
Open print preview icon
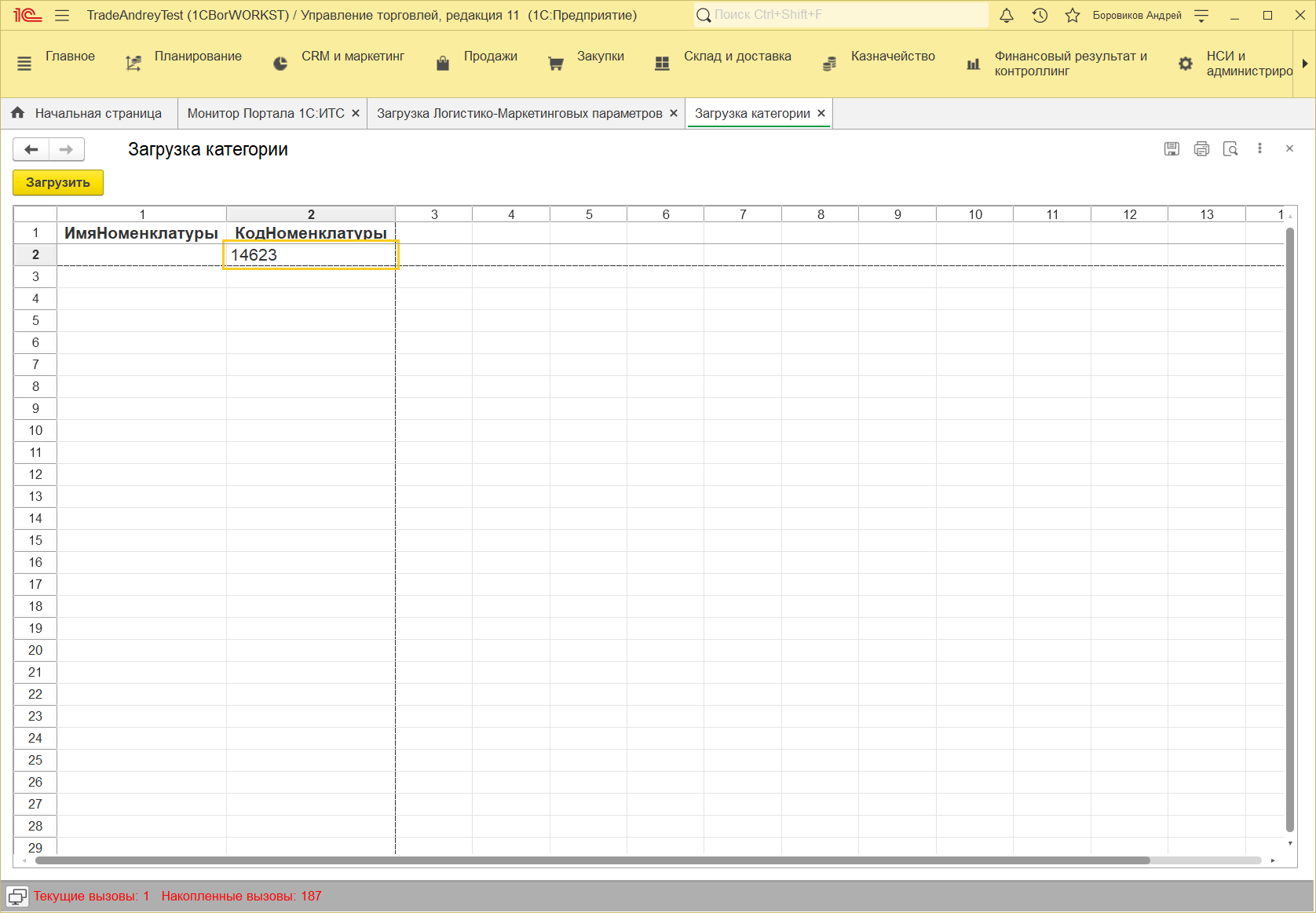[1230, 149]
